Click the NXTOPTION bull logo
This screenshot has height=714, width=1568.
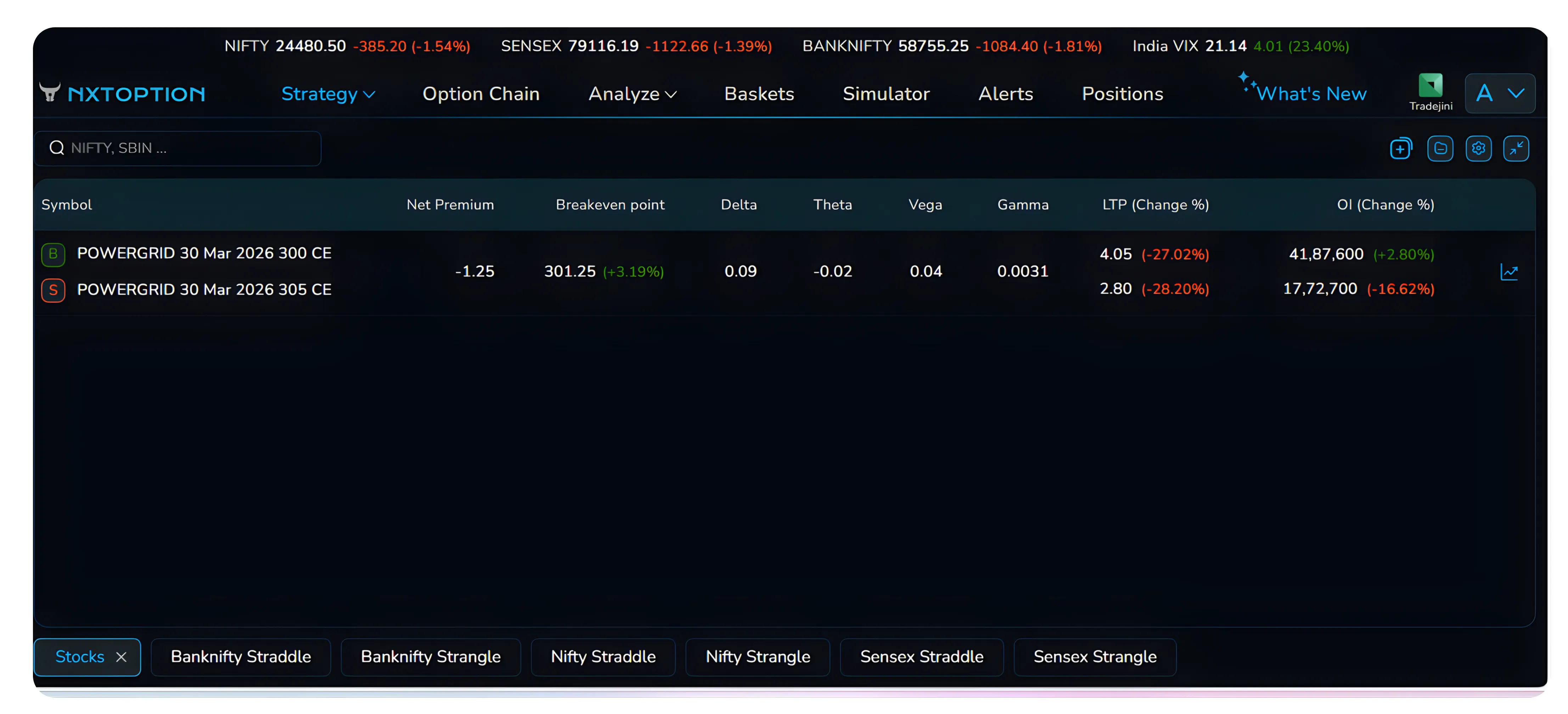click(51, 92)
